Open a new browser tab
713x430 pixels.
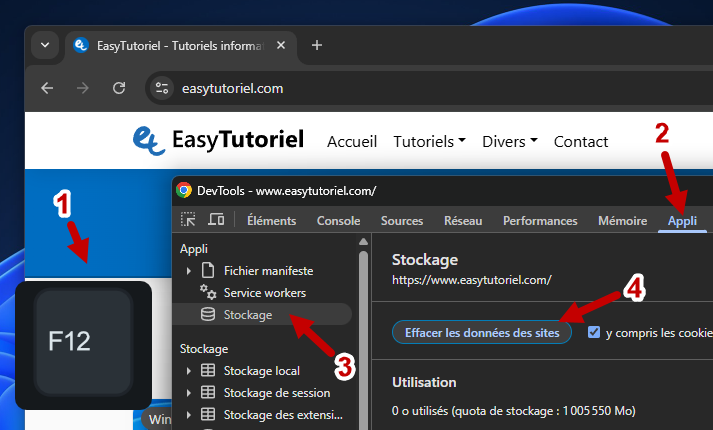tap(317, 45)
